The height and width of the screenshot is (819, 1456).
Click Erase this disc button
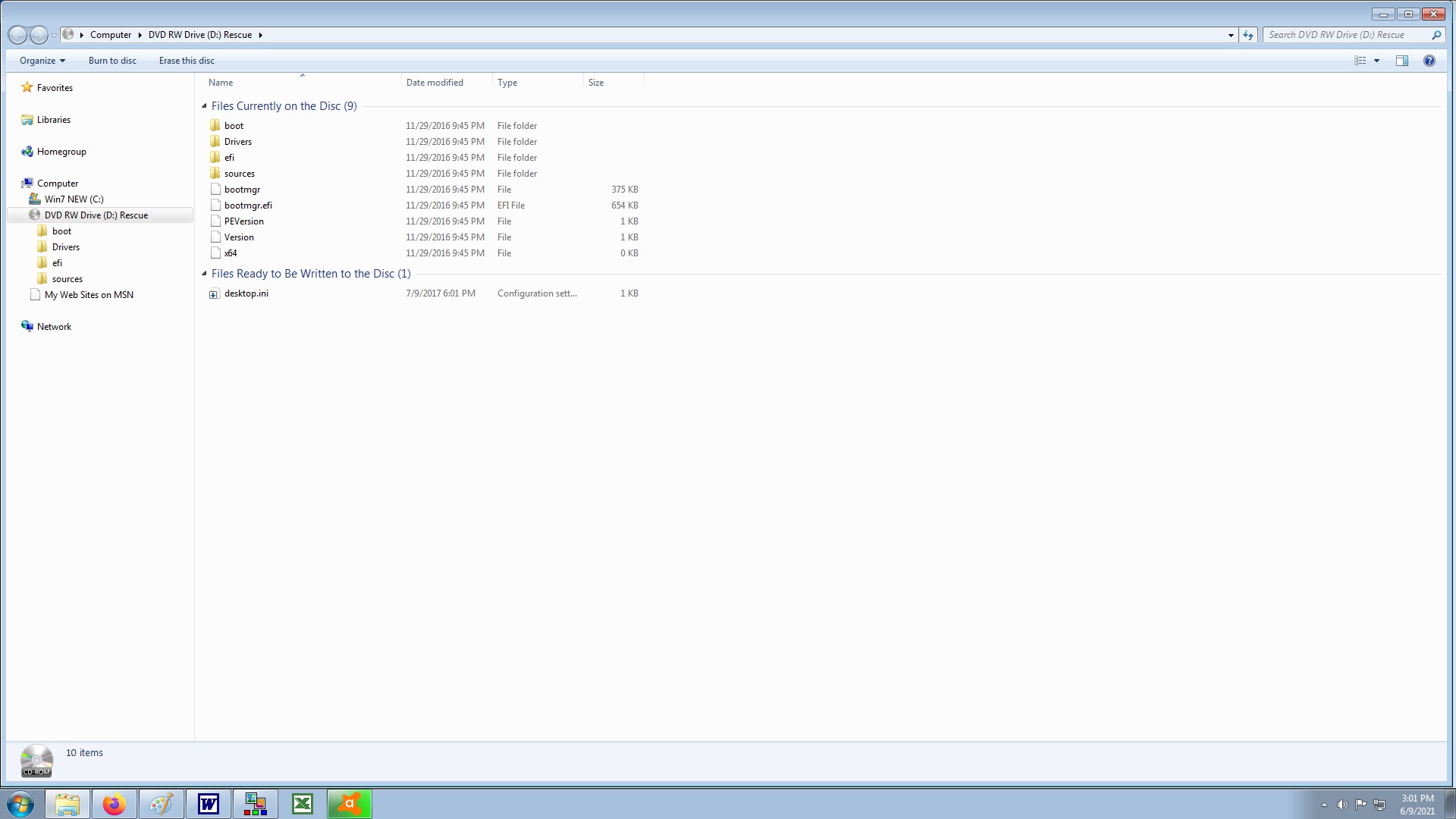(187, 61)
